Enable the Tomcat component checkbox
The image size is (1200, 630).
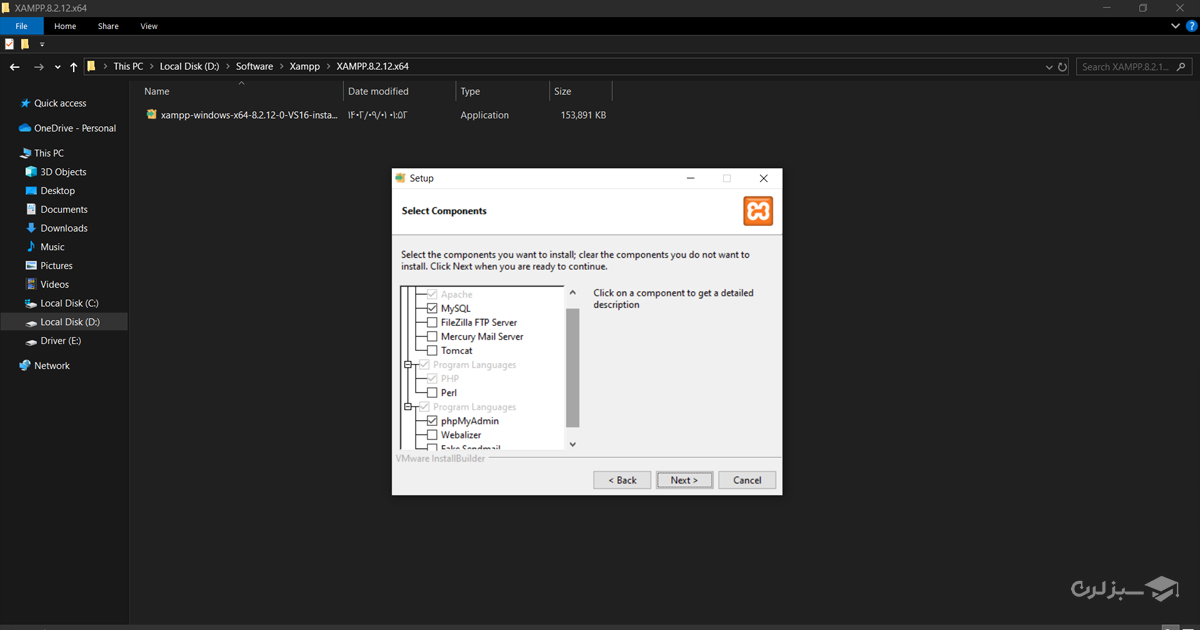point(432,351)
